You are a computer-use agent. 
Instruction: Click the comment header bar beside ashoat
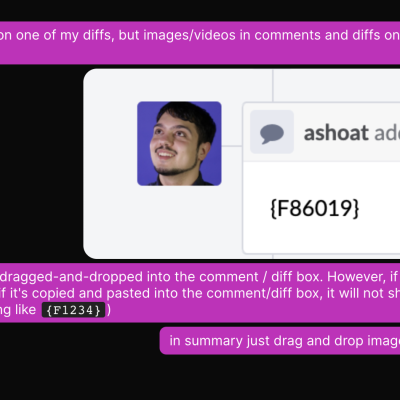[x=322, y=132]
